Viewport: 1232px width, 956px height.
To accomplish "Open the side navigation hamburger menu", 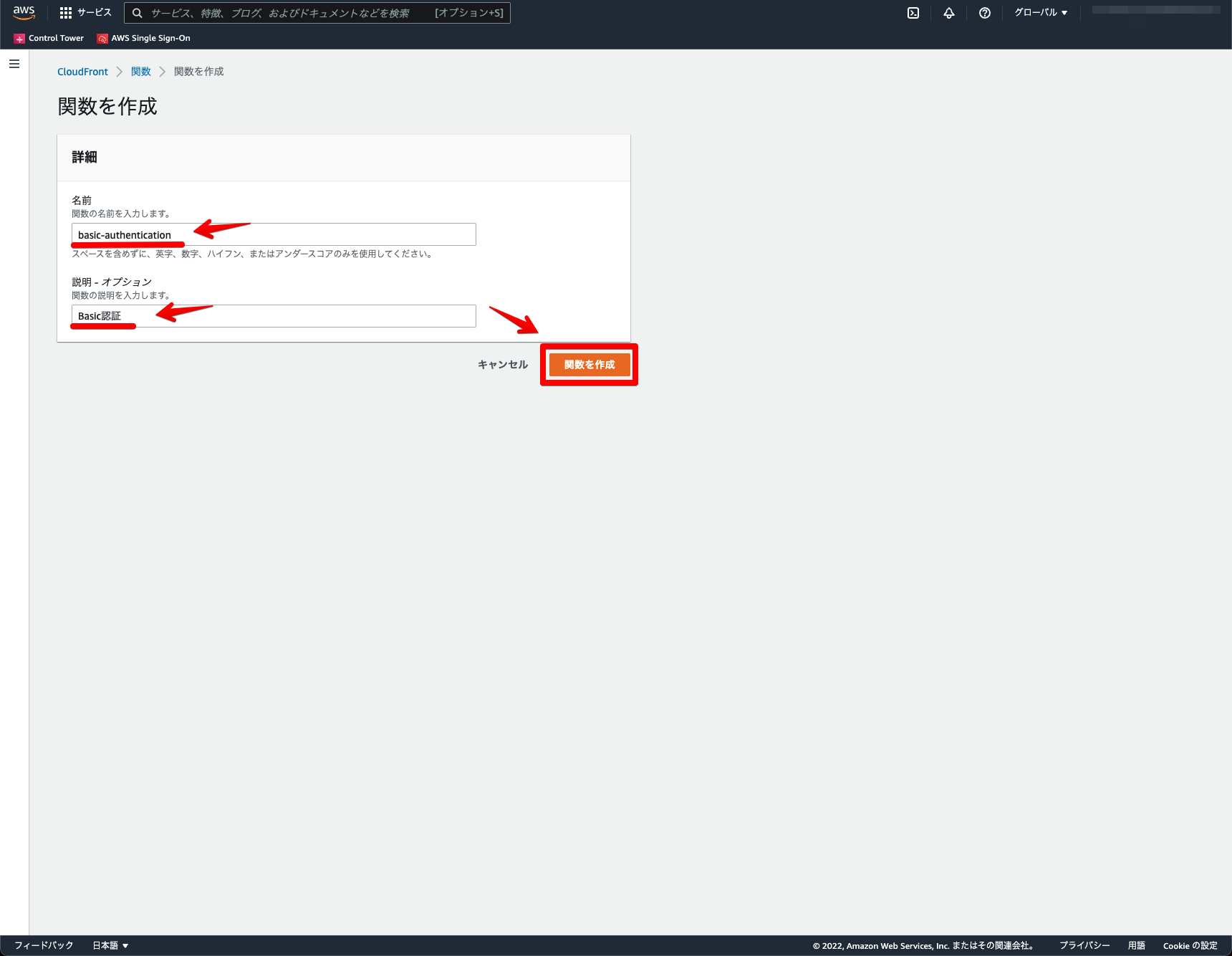I will 14,64.
